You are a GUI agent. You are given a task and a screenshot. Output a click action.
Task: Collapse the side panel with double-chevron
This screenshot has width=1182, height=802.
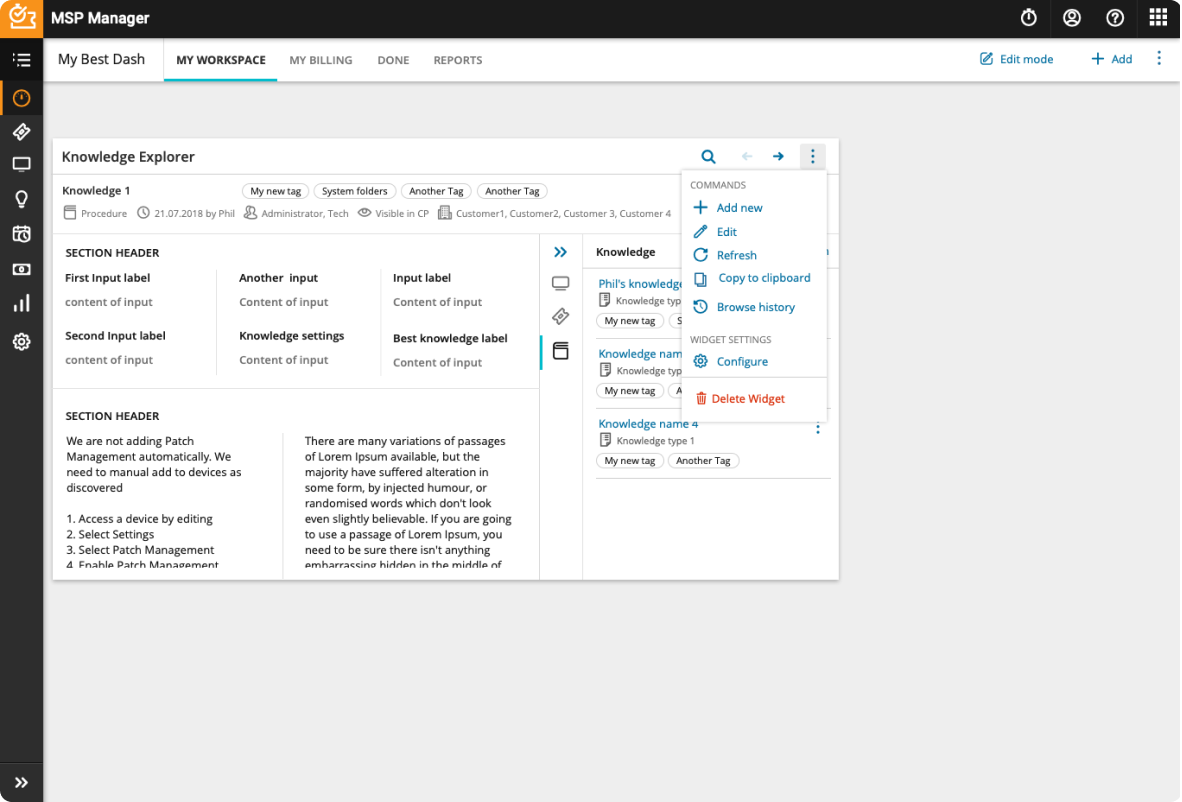(x=560, y=252)
